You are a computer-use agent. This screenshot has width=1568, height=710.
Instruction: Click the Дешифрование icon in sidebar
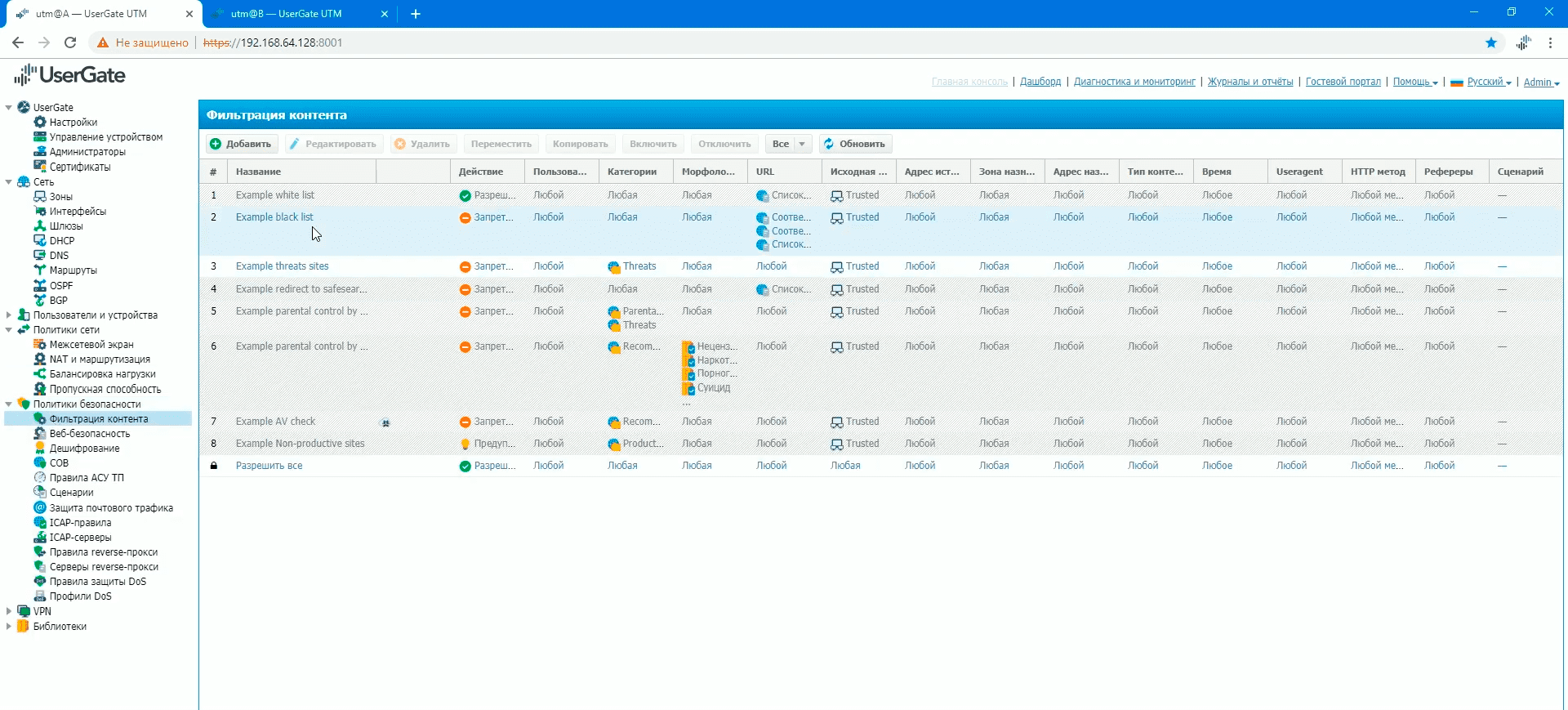[x=39, y=449]
